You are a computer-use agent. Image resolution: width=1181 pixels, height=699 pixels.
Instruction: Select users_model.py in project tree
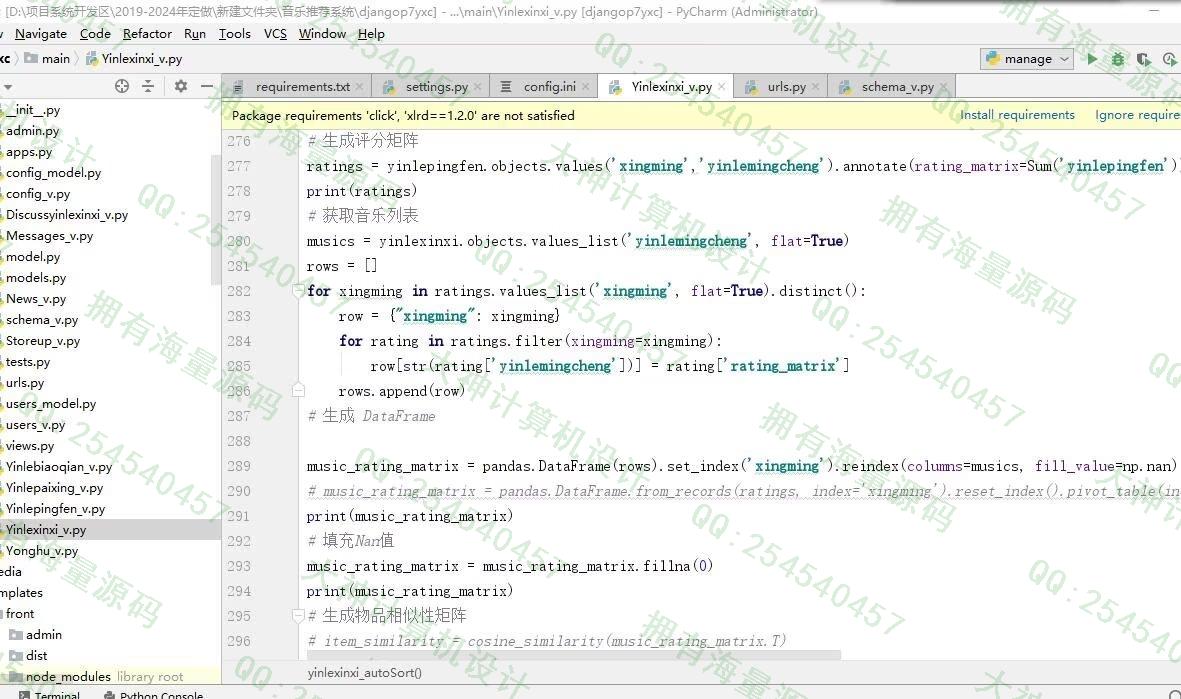pos(50,404)
